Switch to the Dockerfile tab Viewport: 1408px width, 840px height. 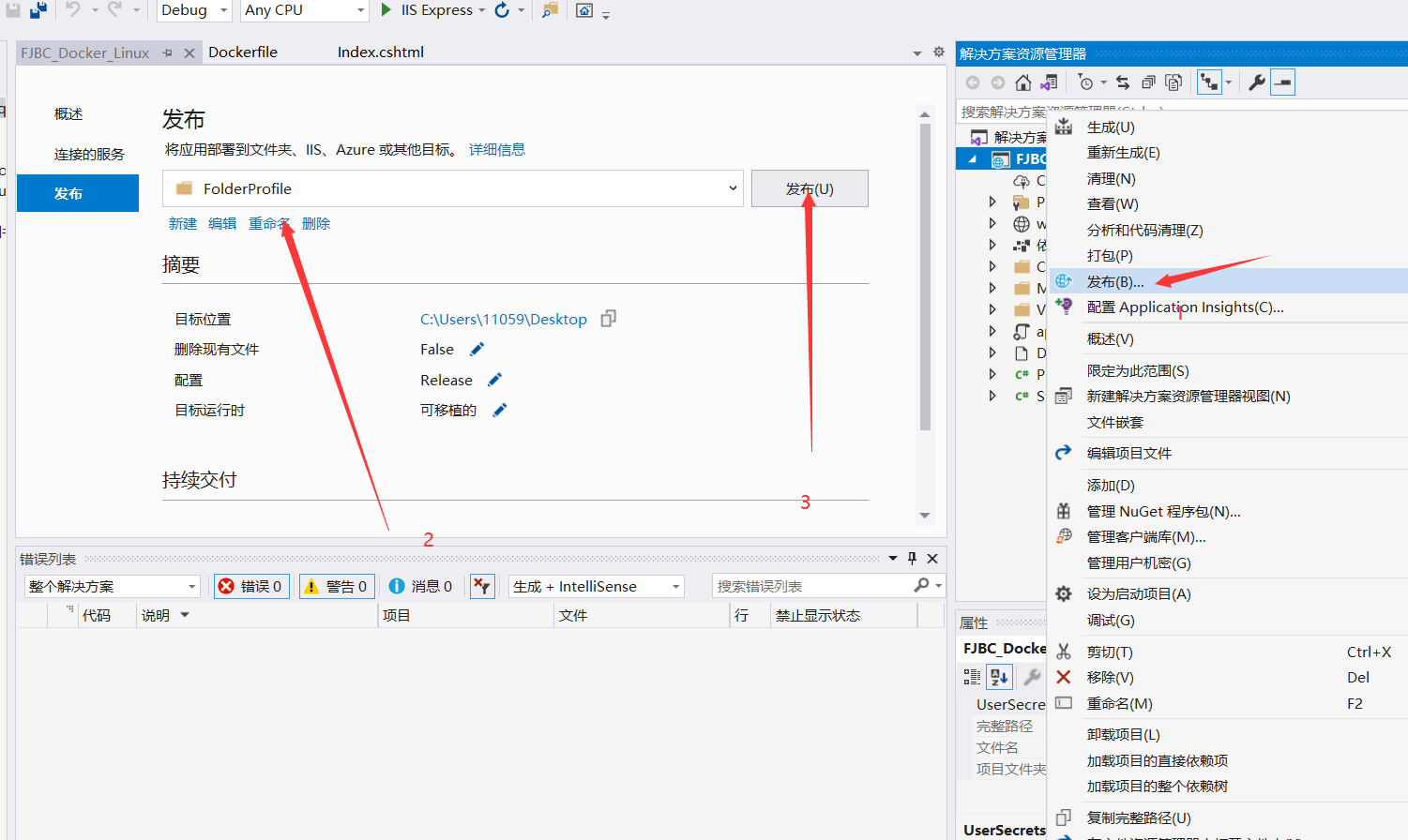(243, 52)
